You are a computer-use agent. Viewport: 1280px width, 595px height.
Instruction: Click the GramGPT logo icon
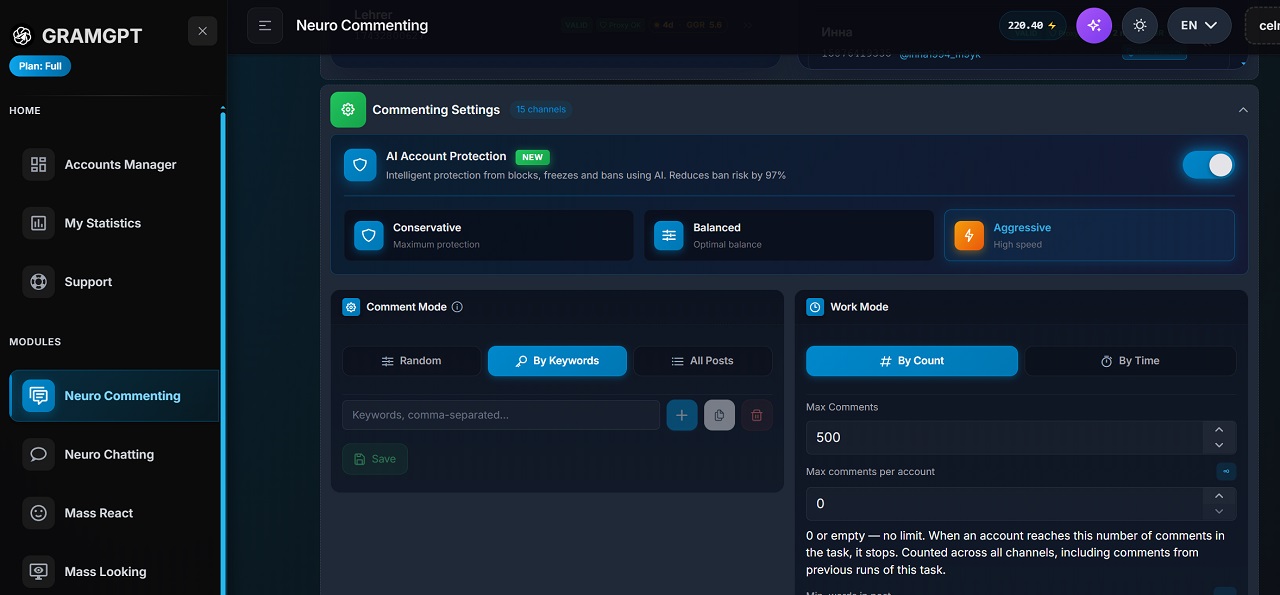[22, 36]
